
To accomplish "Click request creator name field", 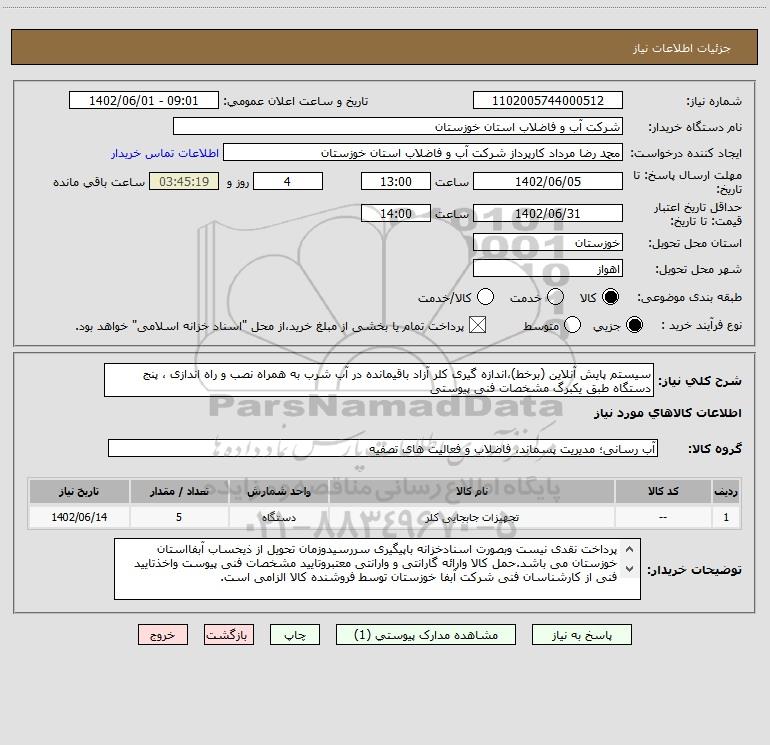I will (423, 153).
